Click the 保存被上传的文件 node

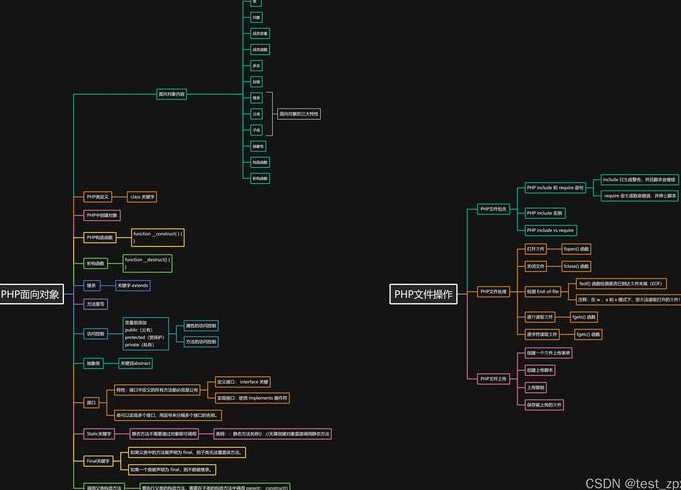544,405
